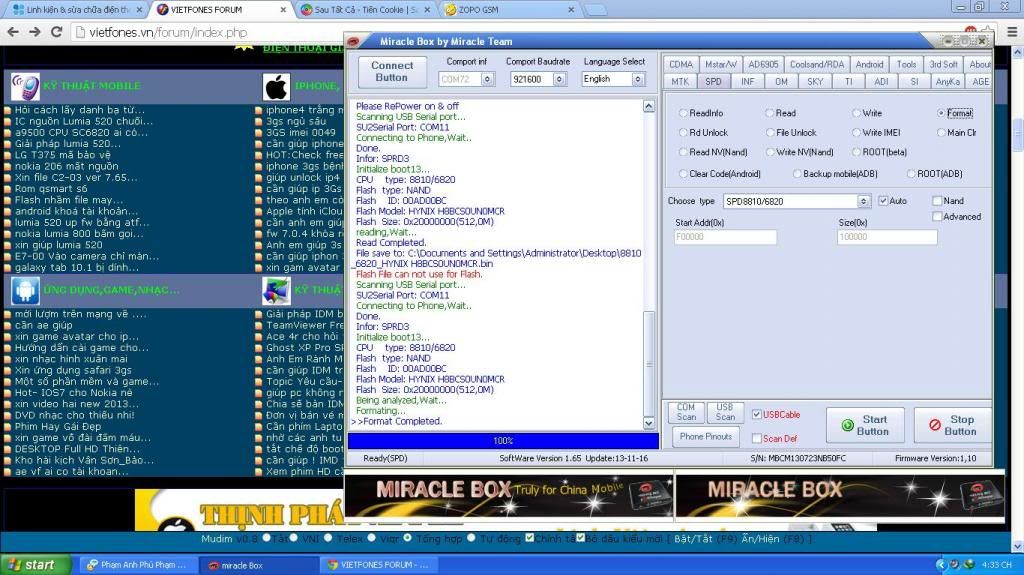Image resolution: width=1024 pixels, height=575 pixels.
Task: Switch to the CDMA tab
Action: point(680,64)
